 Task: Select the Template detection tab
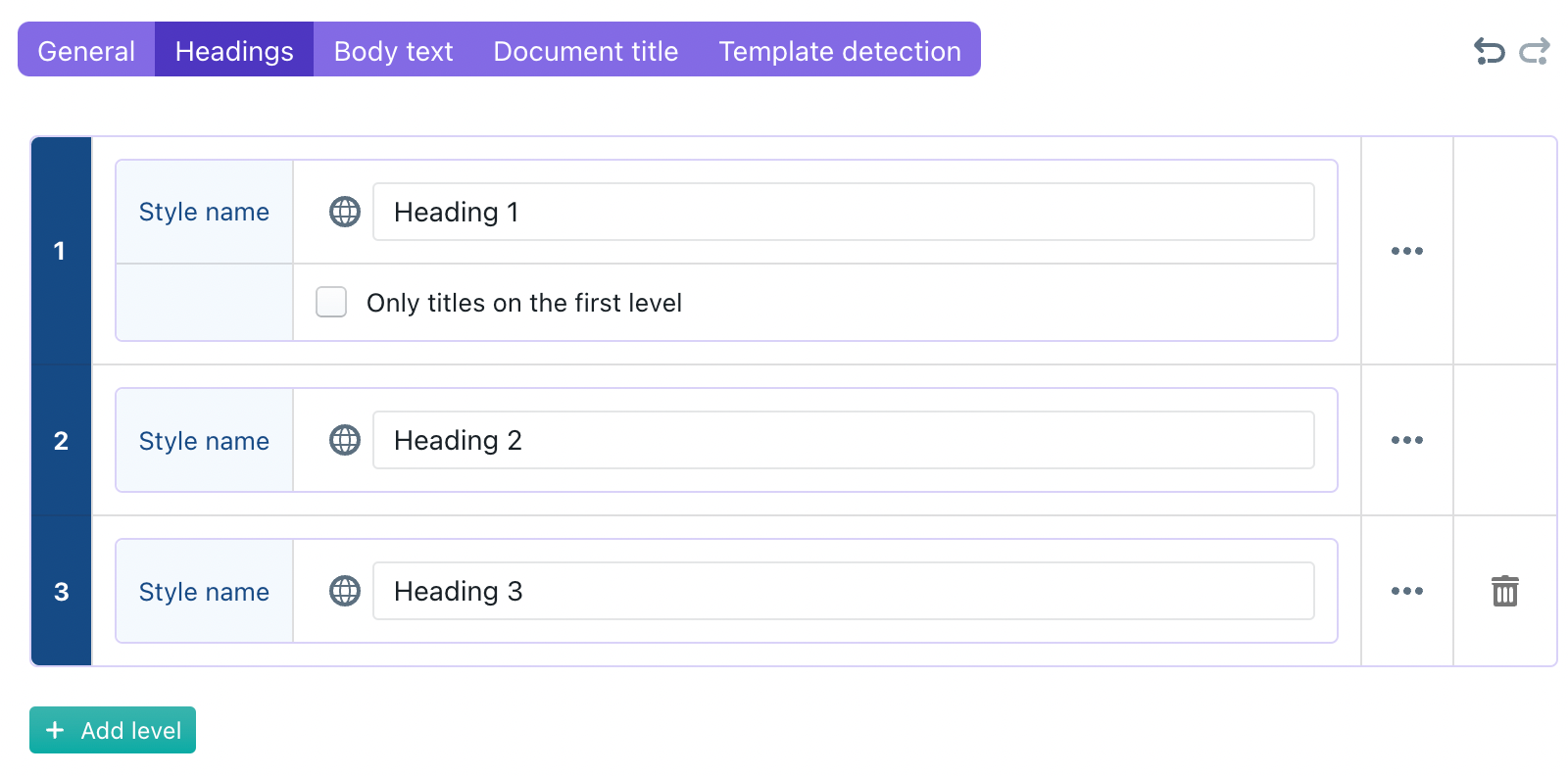pyautogui.click(x=839, y=50)
